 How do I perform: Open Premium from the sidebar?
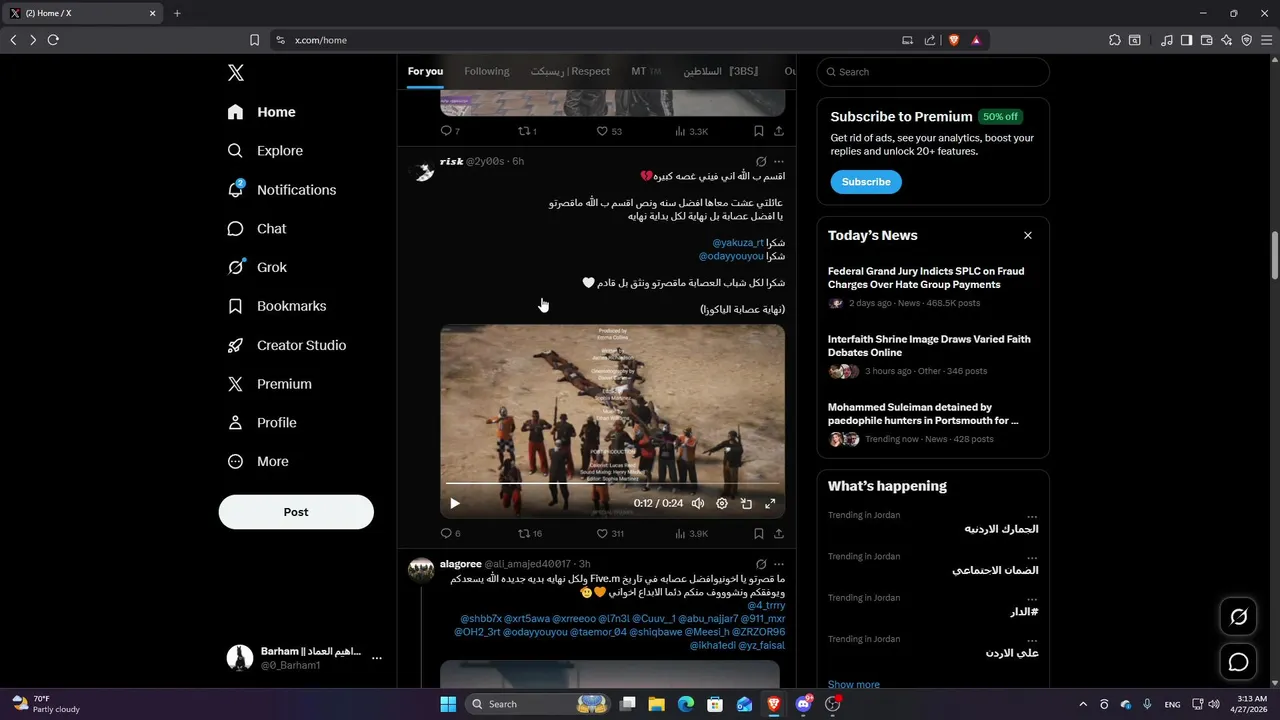coord(270,384)
